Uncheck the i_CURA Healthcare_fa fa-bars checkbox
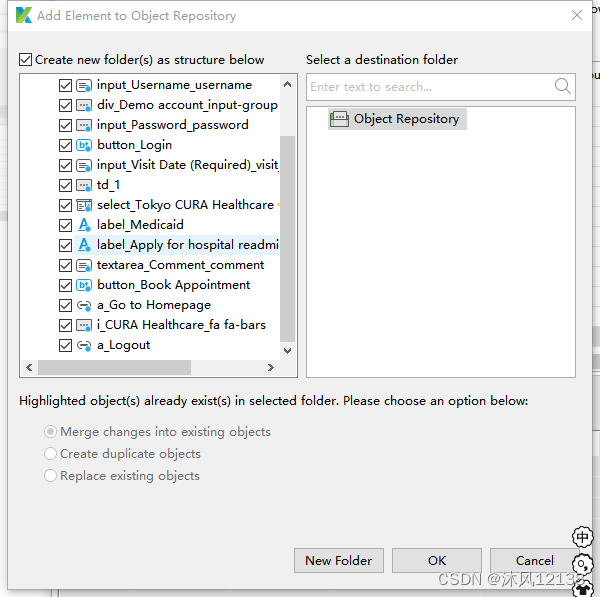 coord(65,325)
